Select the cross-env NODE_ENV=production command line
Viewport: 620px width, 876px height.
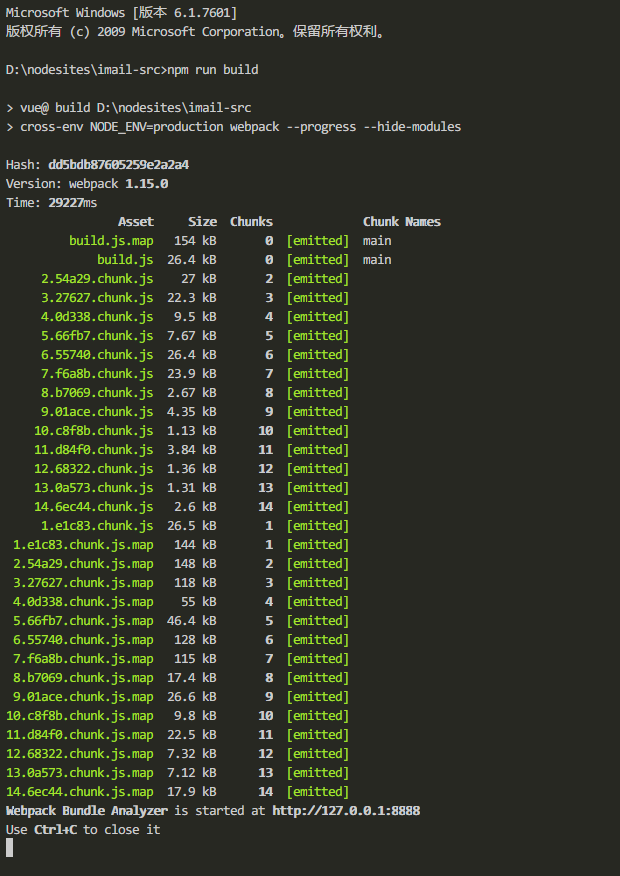(x=241, y=127)
